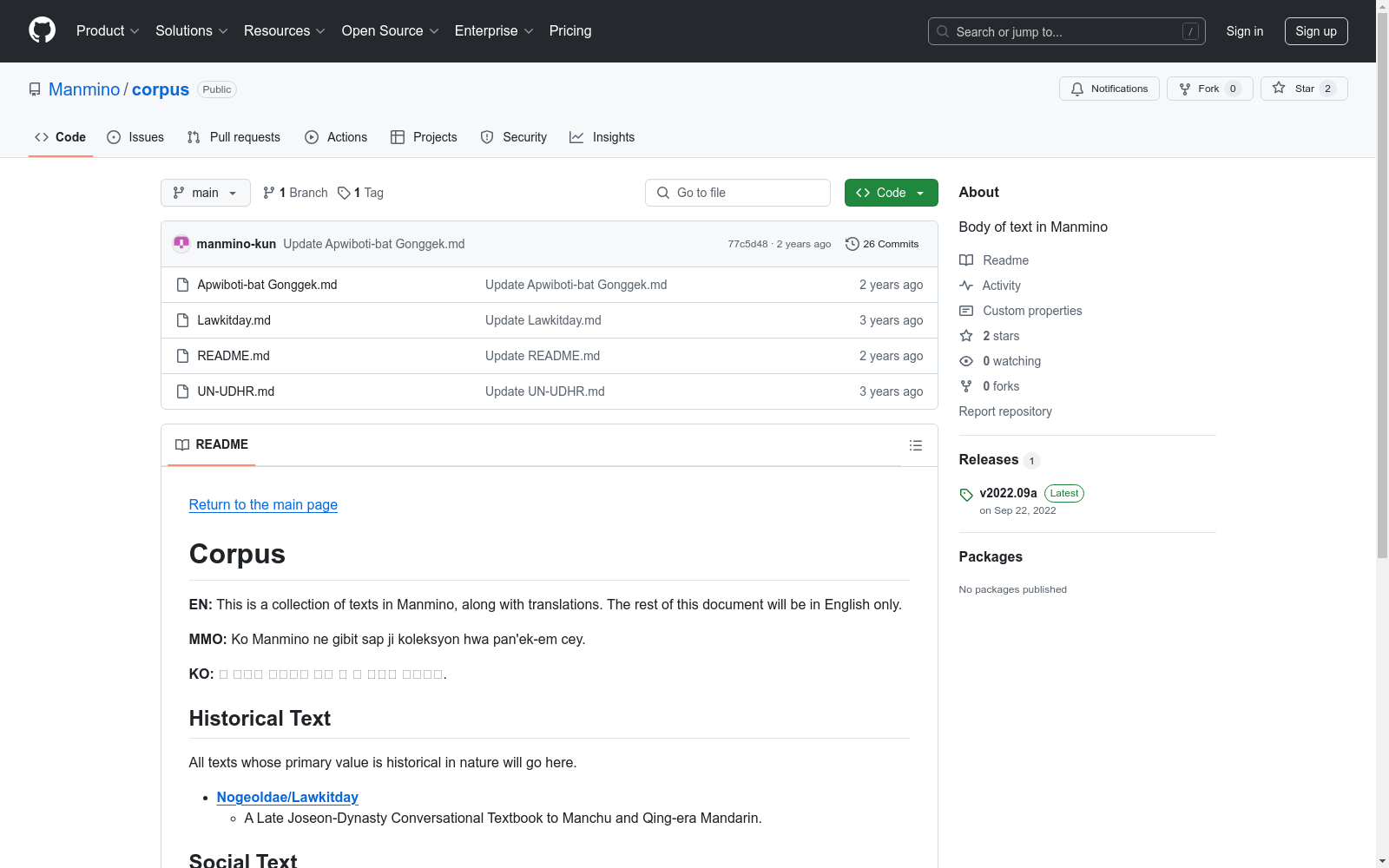The height and width of the screenshot is (868, 1389).
Task: Switch to the Actions tab
Action: tap(336, 137)
